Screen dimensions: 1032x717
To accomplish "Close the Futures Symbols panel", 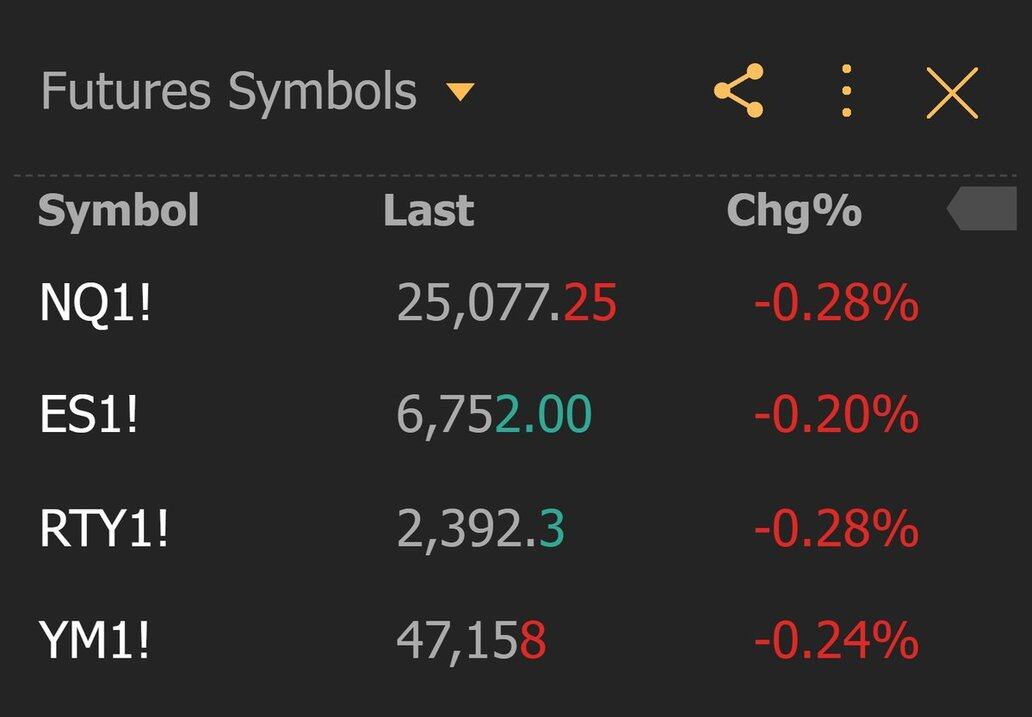I will [x=951, y=93].
